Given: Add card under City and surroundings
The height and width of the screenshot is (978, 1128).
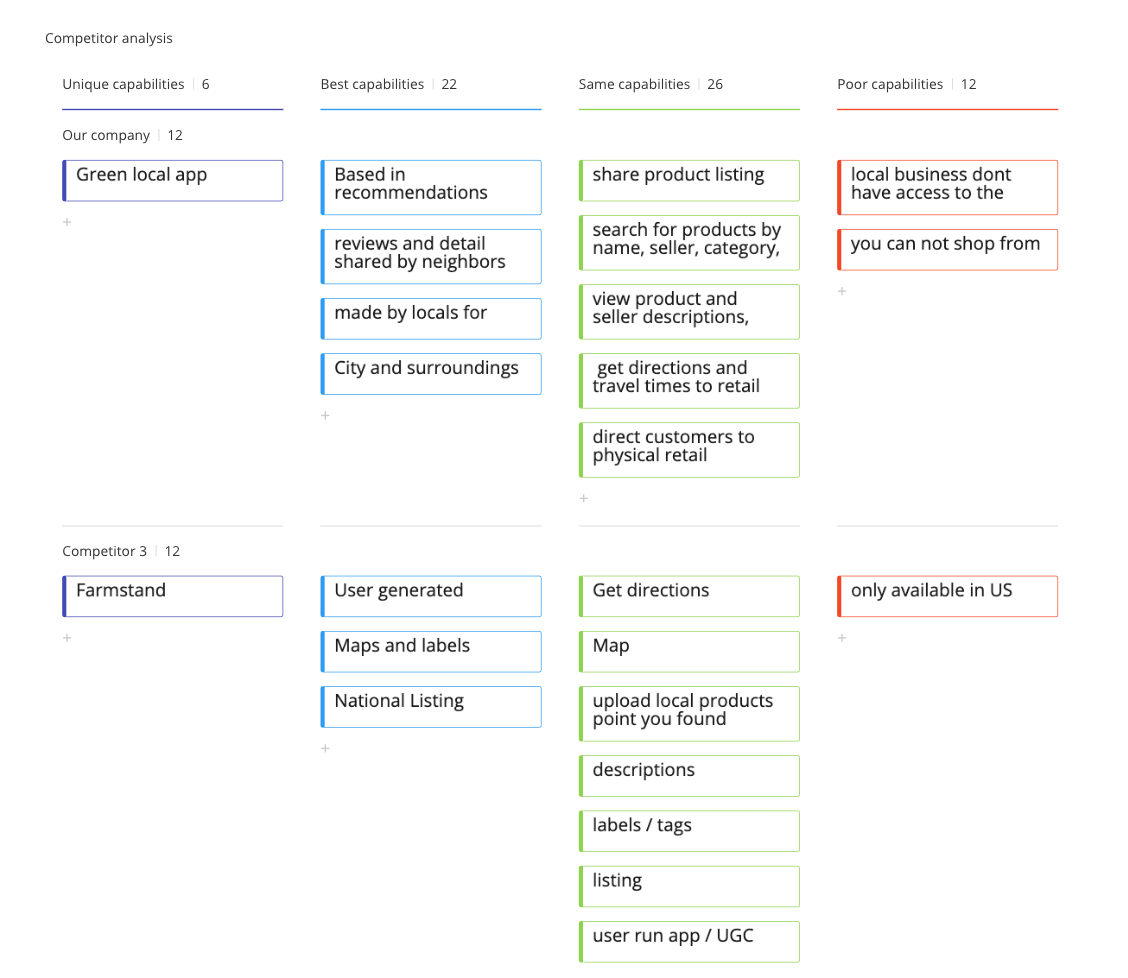Looking at the screenshot, I should pos(325,415).
